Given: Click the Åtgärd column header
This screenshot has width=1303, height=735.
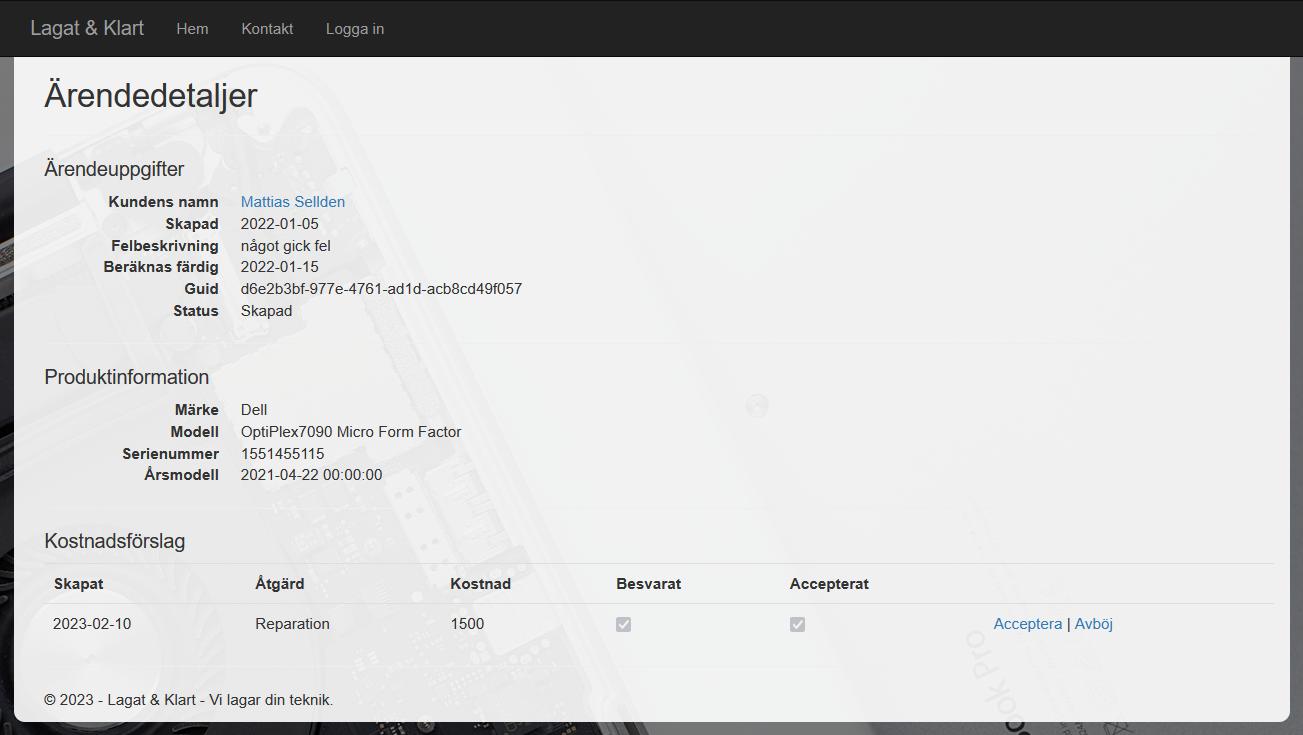Looking at the screenshot, I should [x=280, y=584].
